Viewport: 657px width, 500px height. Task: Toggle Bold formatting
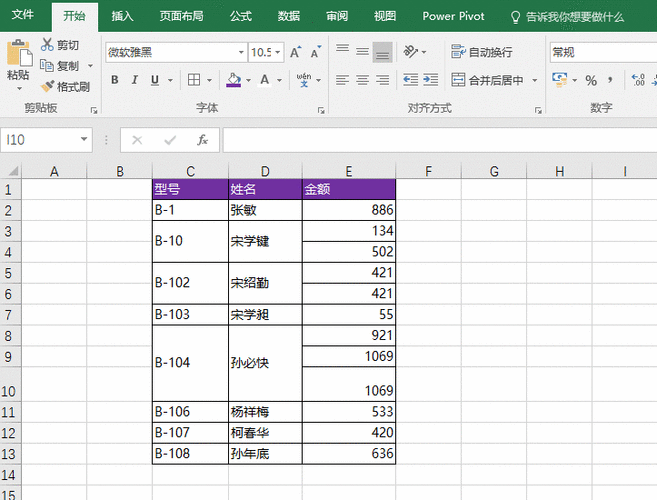point(114,80)
